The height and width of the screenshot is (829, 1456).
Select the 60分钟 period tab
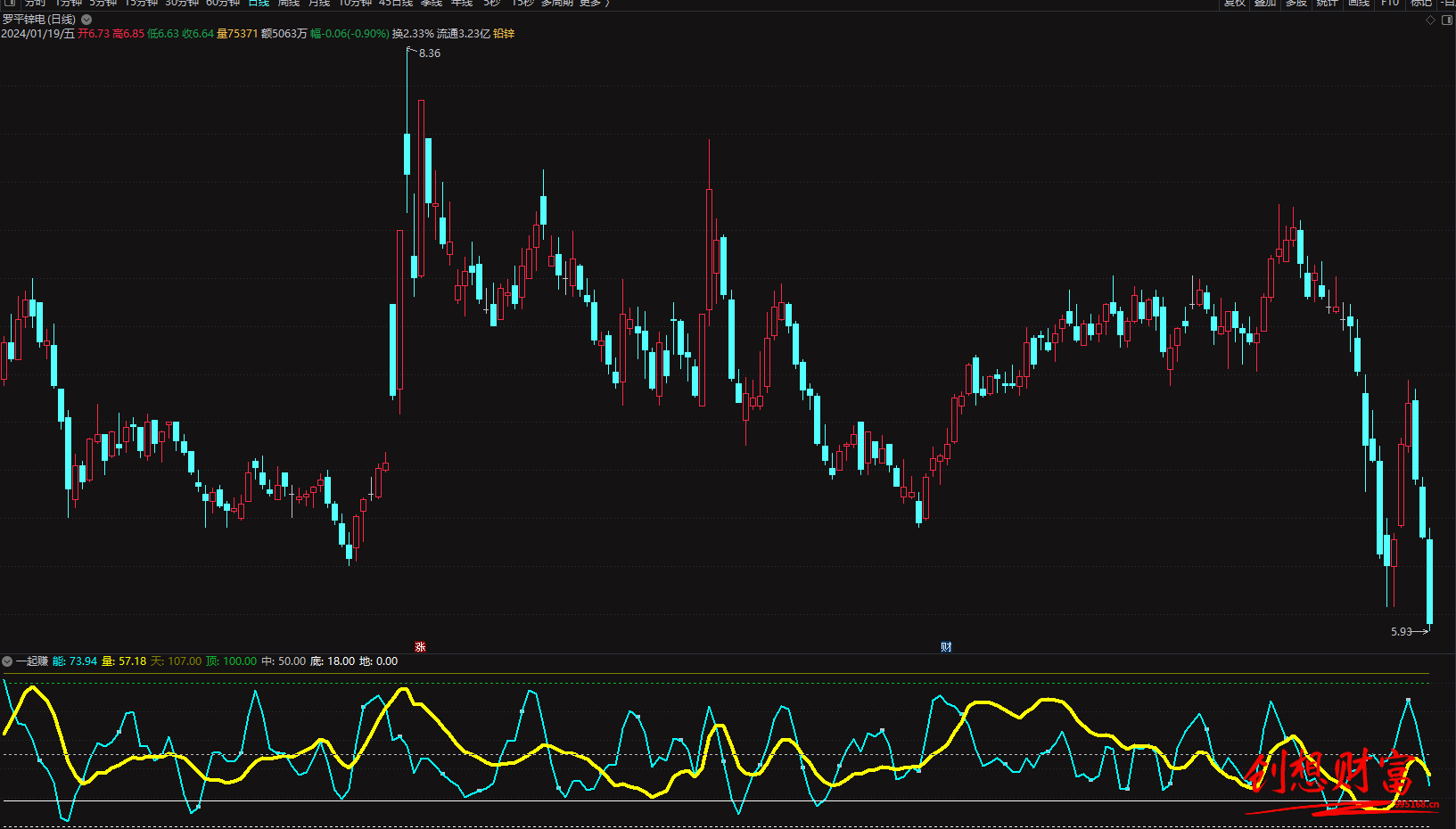223,4
